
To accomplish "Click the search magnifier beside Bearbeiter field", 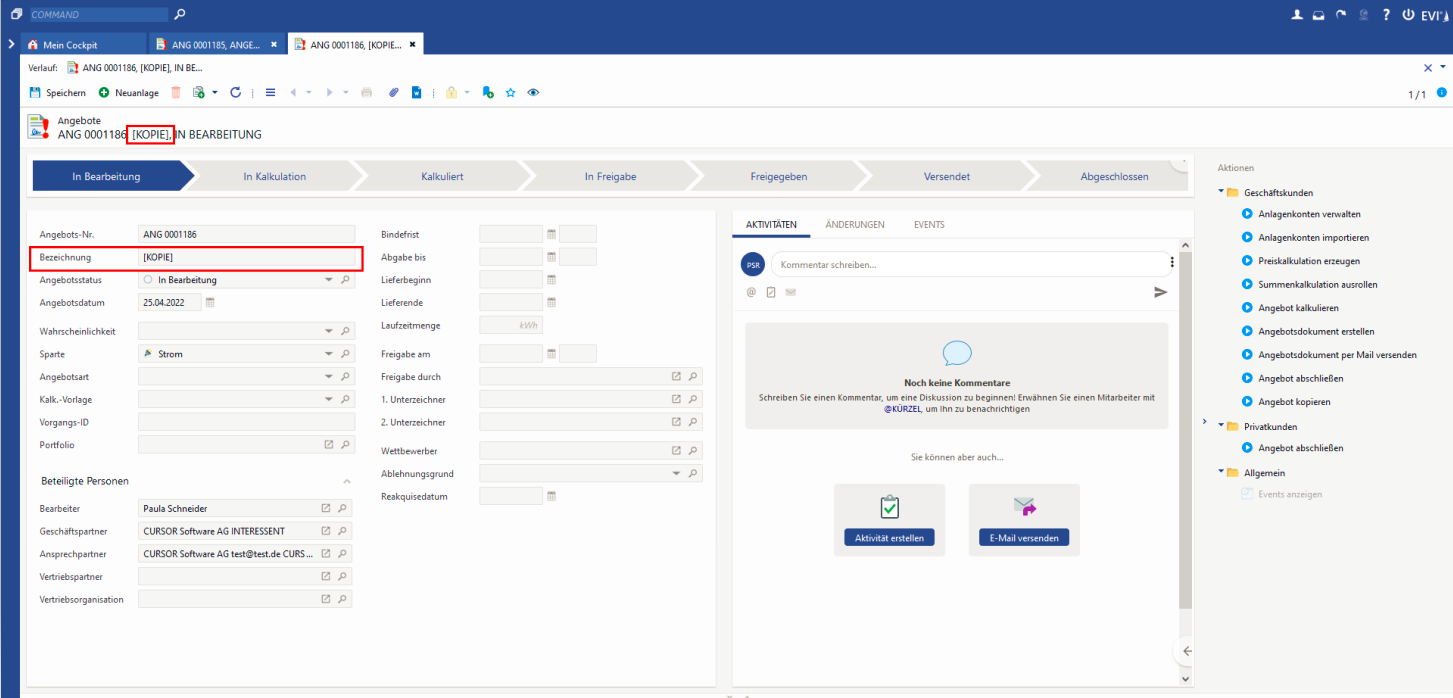I will pos(343,508).
